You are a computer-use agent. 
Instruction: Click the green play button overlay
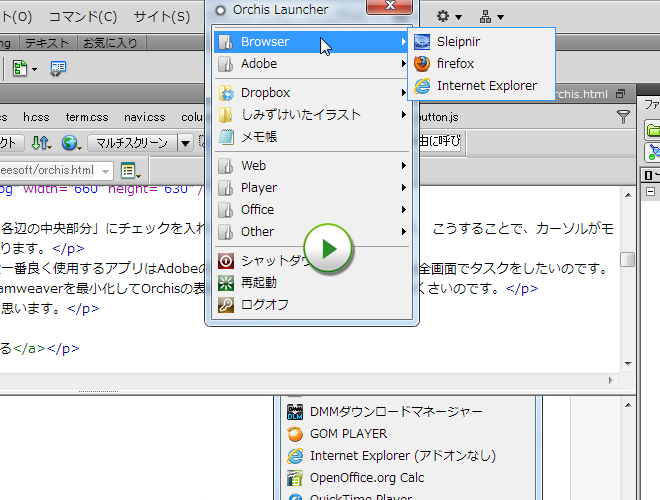click(328, 248)
